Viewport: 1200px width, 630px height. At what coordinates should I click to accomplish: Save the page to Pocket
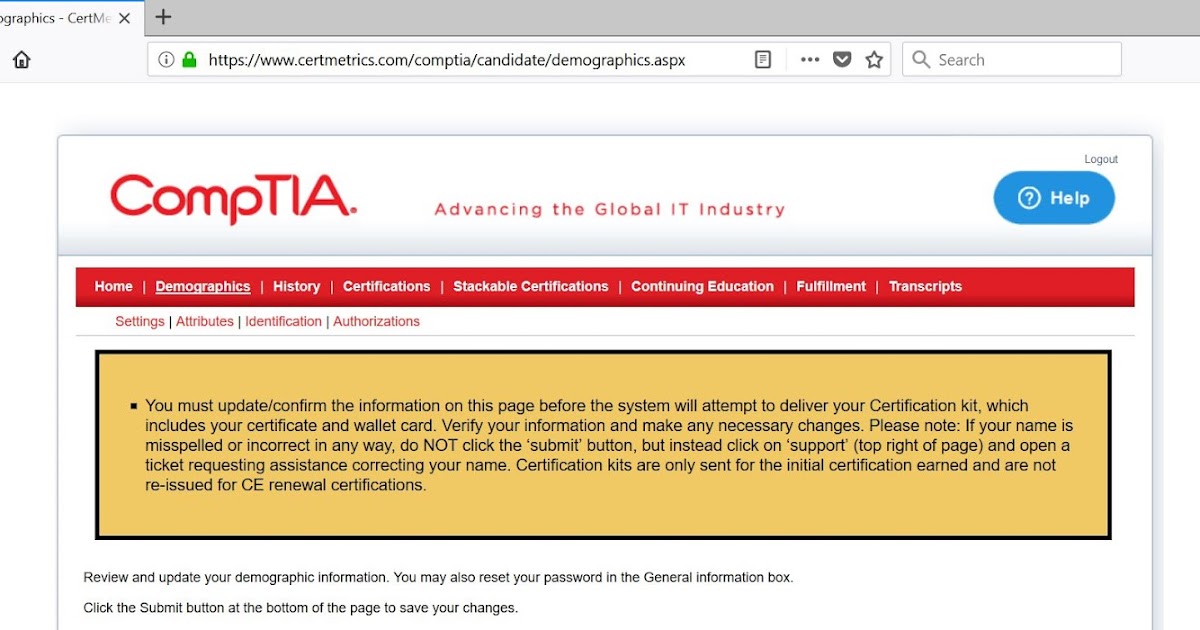(x=842, y=59)
